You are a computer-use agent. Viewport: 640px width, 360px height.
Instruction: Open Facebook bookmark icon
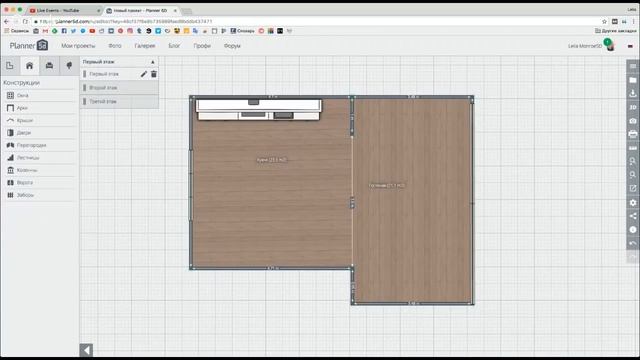(64, 31)
